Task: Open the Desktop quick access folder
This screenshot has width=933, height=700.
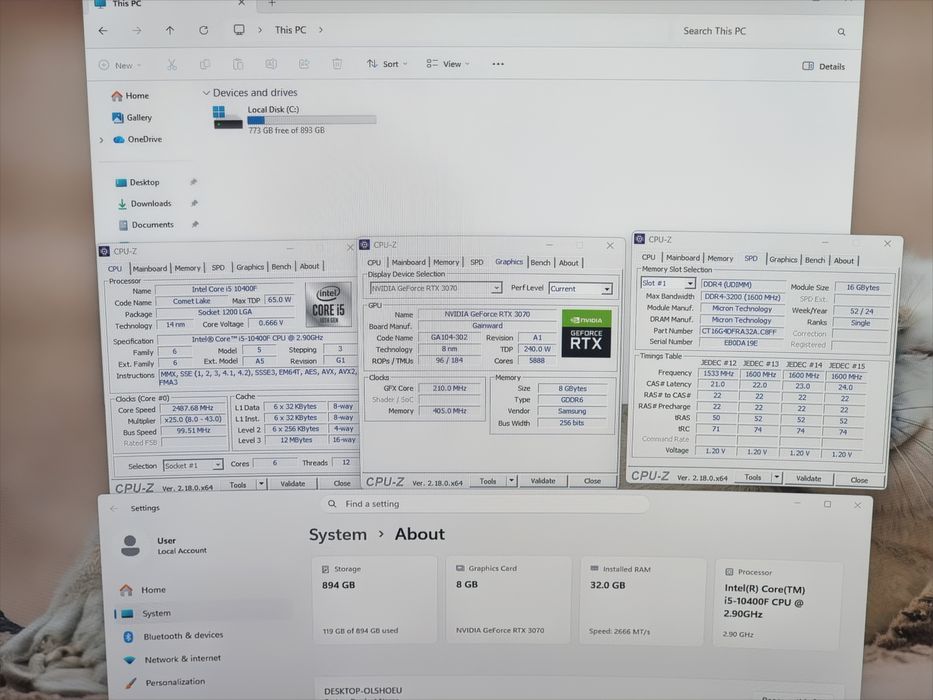Action: pyautogui.click(x=137, y=182)
